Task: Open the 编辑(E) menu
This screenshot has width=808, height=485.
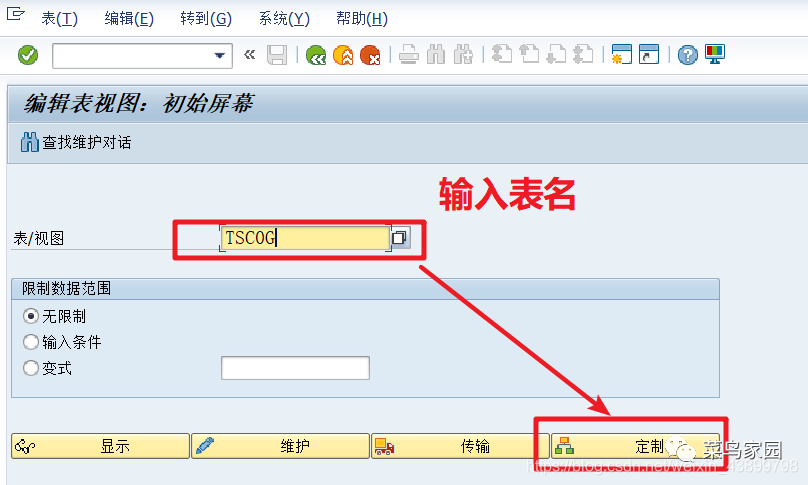Action: tap(129, 19)
